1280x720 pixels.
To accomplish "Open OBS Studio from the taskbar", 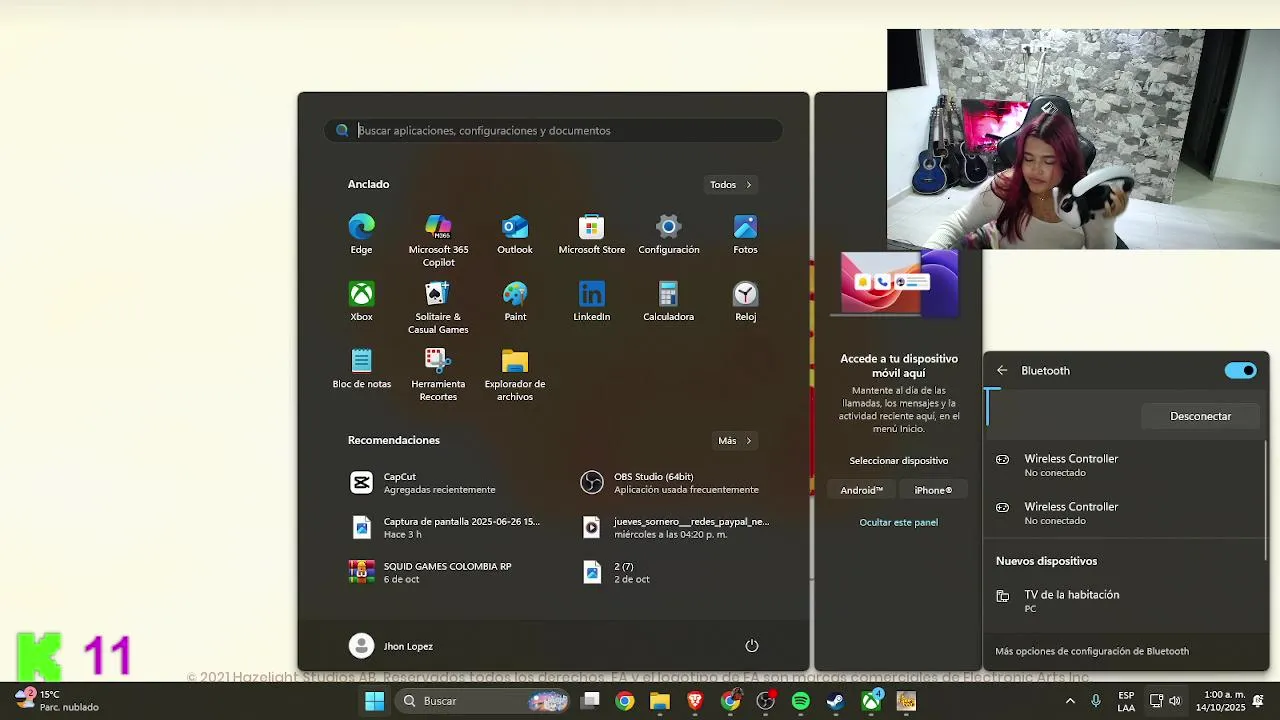I will tap(766, 701).
